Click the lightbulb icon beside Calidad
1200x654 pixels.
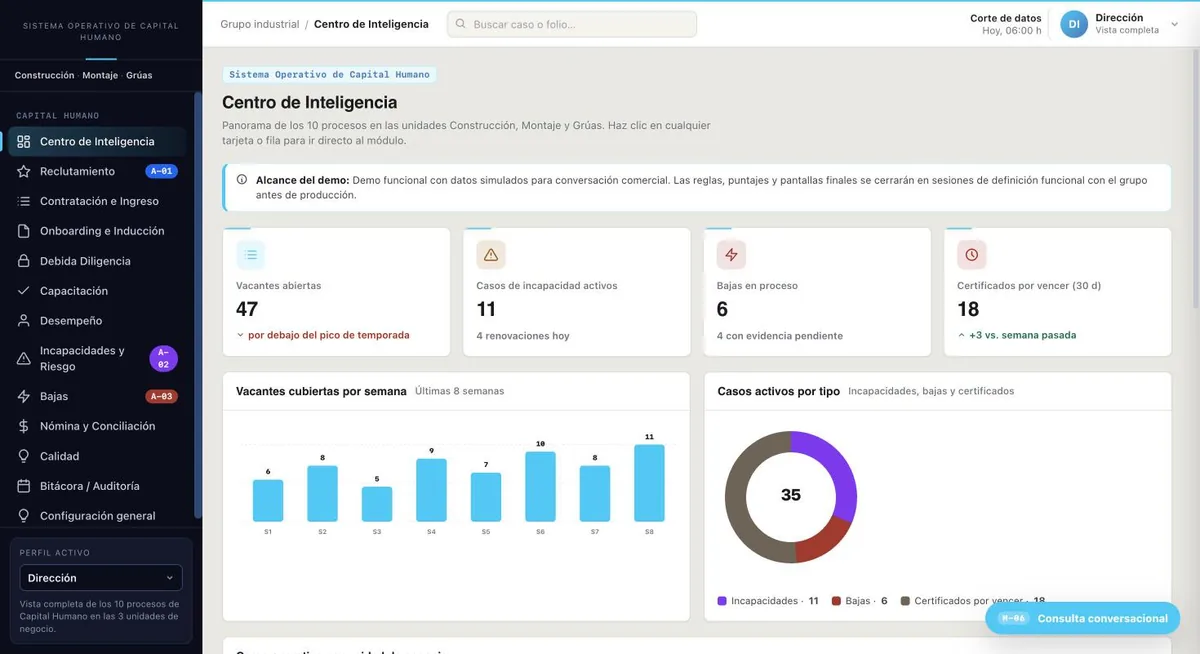pos(24,456)
